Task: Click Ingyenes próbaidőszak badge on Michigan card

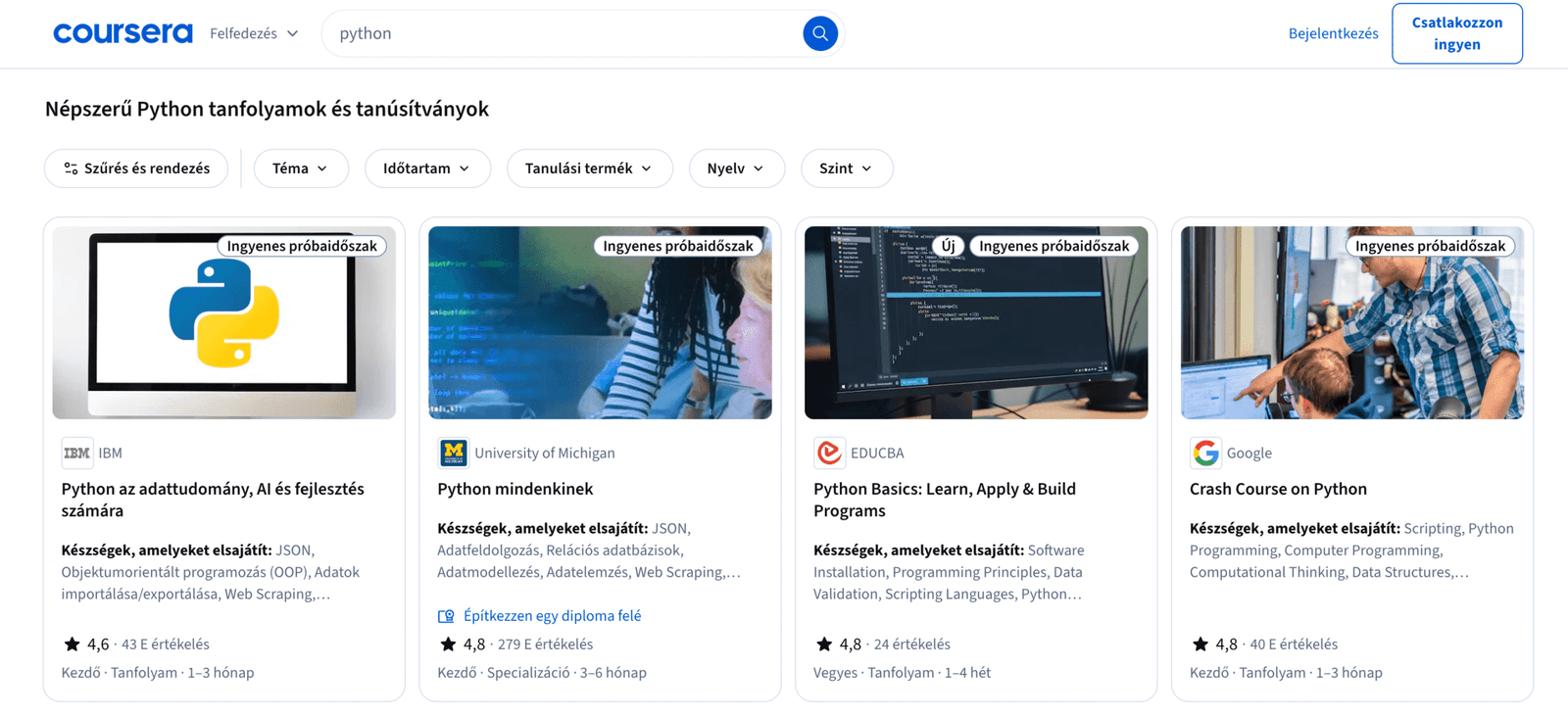Action: pyautogui.click(x=678, y=246)
